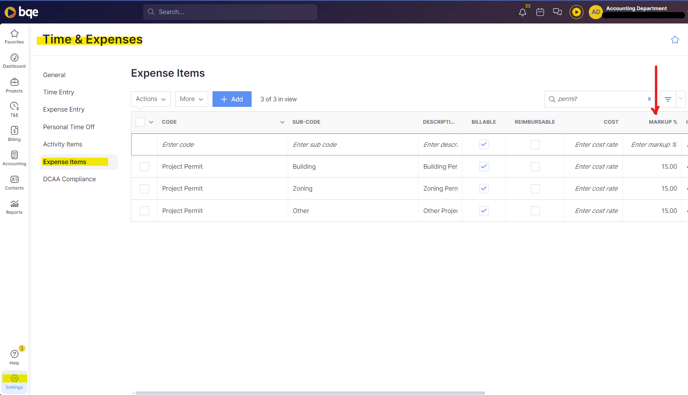Go to Billing sidebar icon
The width and height of the screenshot is (688, 395).
(14, 133)
